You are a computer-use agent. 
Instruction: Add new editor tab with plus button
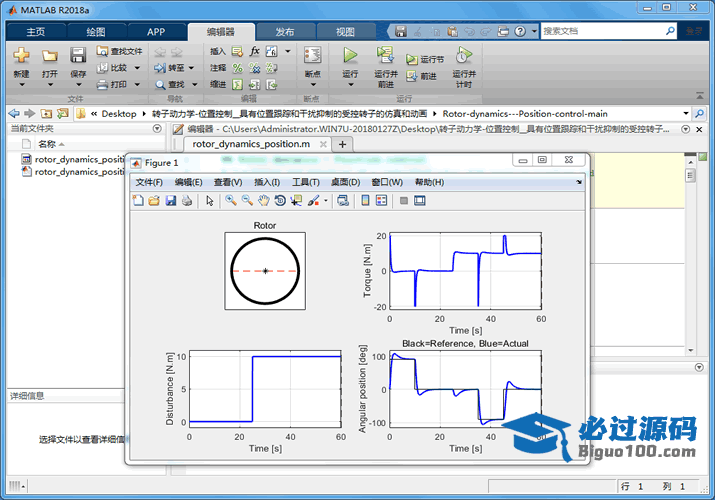pyautogui.click(x=342, y=144)
